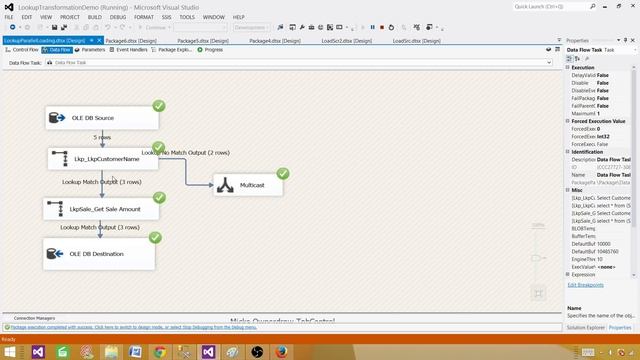Click the Alphabetical sort icon in Properties

point(578,59)
